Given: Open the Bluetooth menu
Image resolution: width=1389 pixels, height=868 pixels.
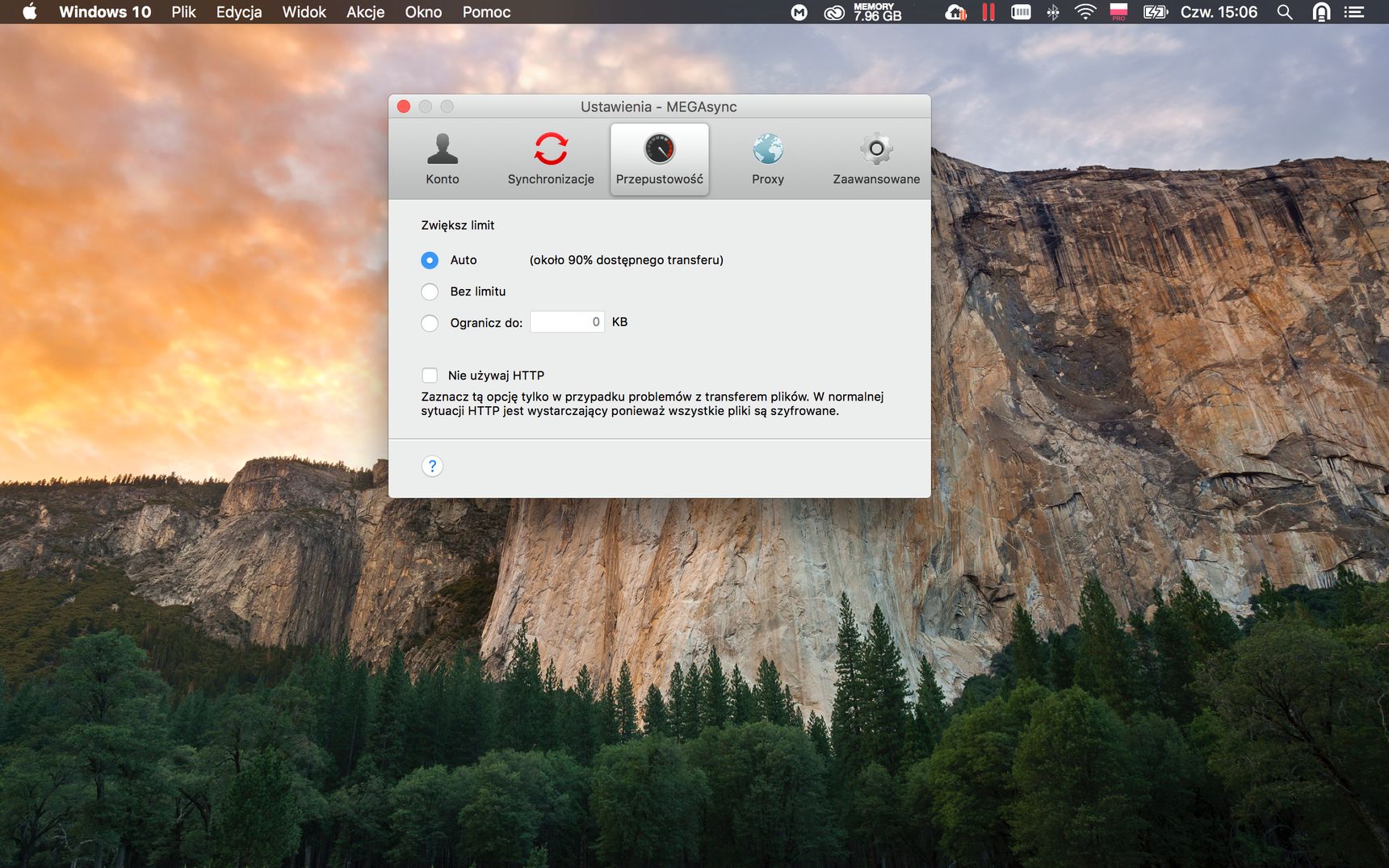Looking at the screenshot, I should click(1053, 12).
